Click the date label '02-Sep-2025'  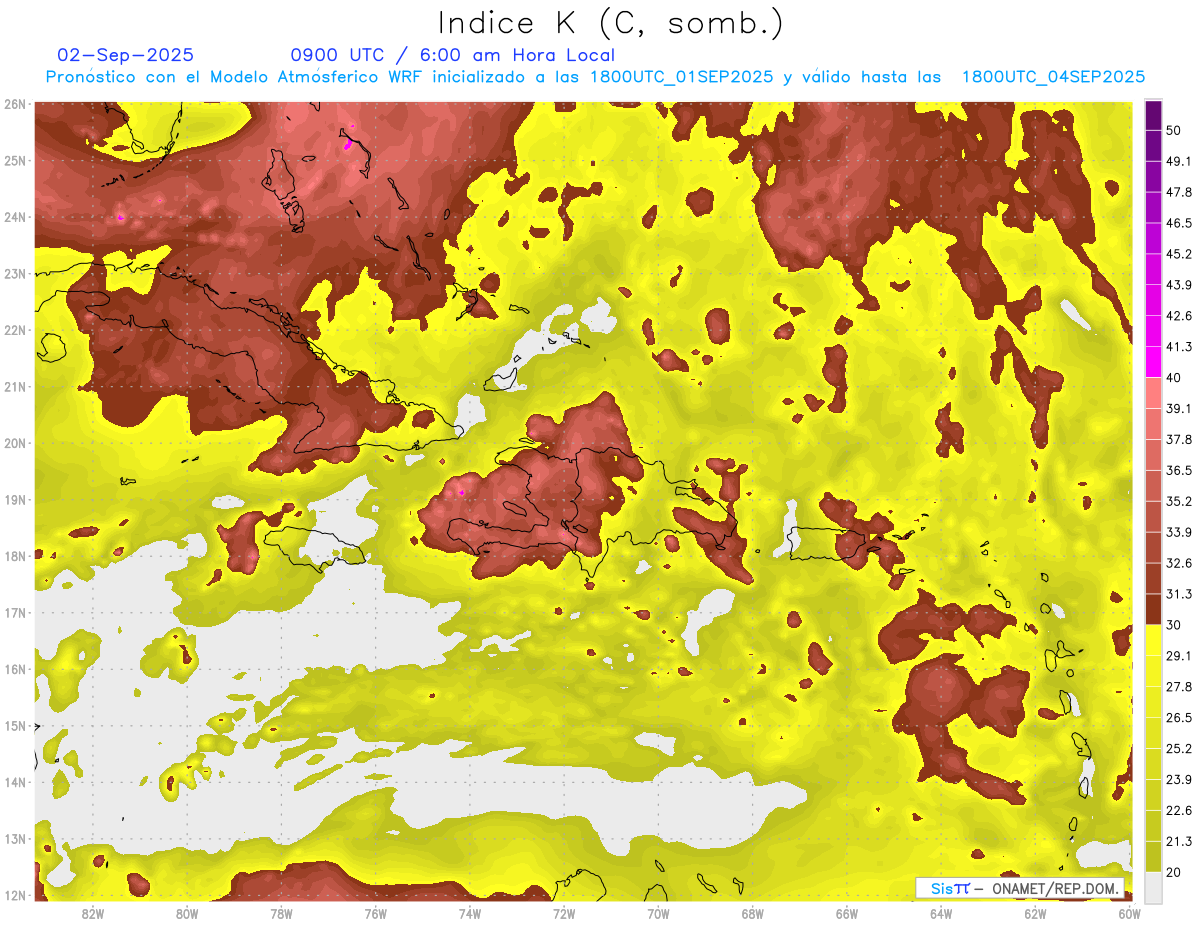[x=126, y=55]
